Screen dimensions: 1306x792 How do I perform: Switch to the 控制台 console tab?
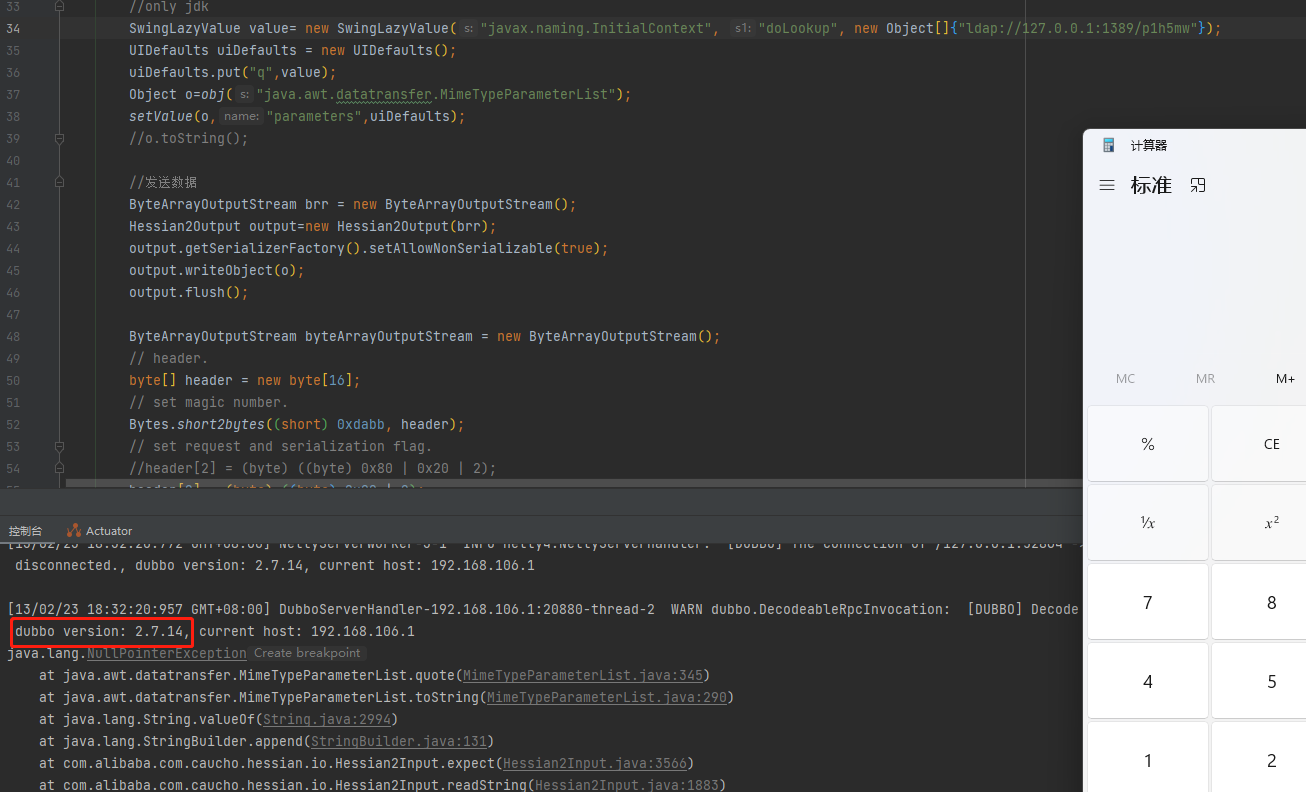click(x=26, y=531)
